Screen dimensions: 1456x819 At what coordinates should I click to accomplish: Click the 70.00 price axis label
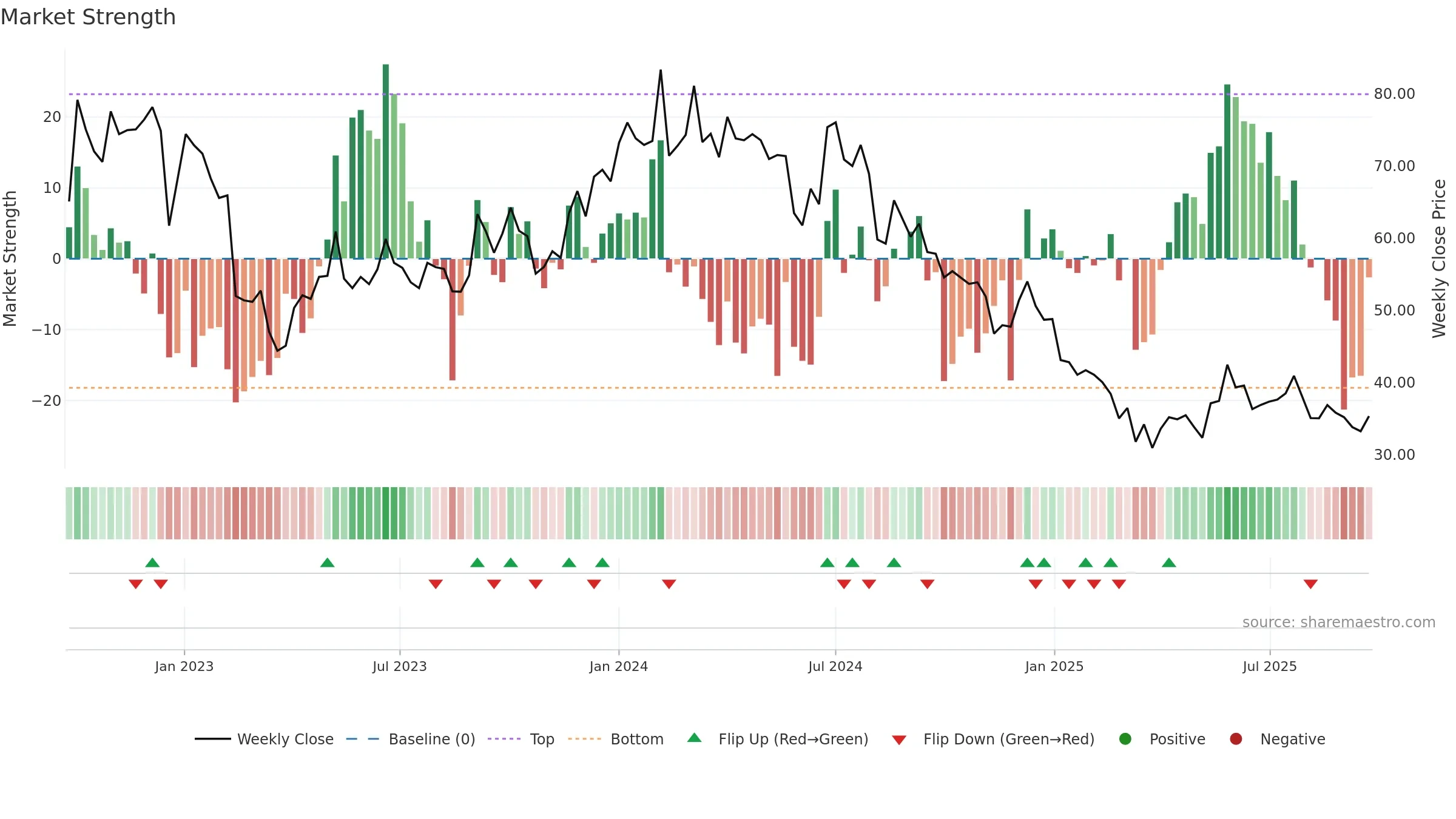point(1394,166)
